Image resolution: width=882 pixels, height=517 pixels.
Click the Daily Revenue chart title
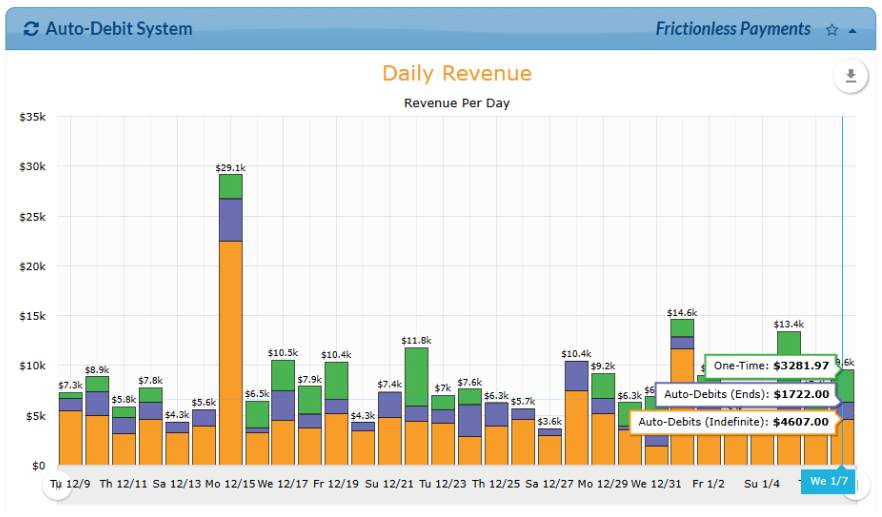[457, 73]
